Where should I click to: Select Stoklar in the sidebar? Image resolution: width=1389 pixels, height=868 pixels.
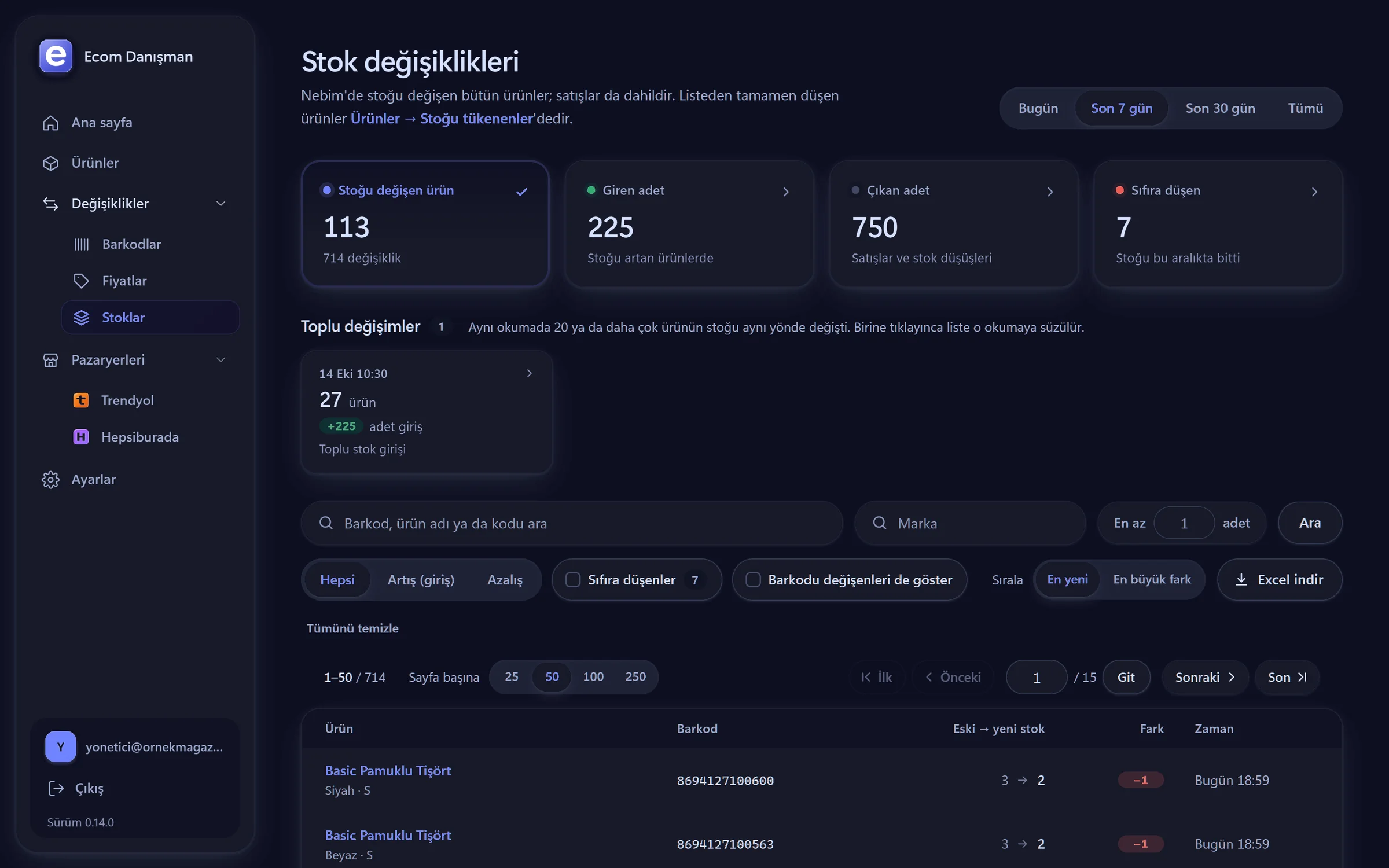pyautogui.click(x=150, y=317)
